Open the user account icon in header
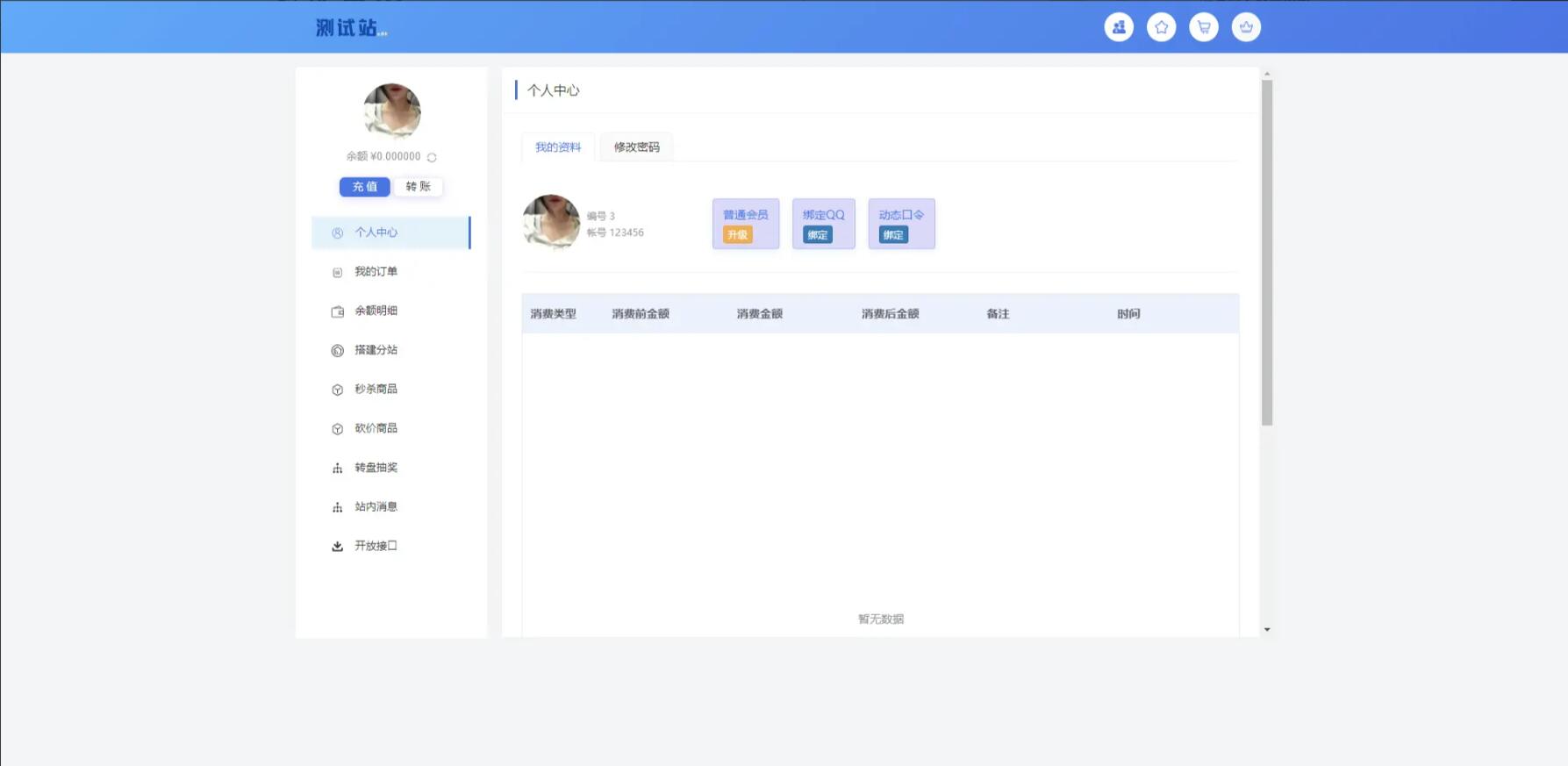This screenshot has height=766, width=1568. [x=1119, y=27]
